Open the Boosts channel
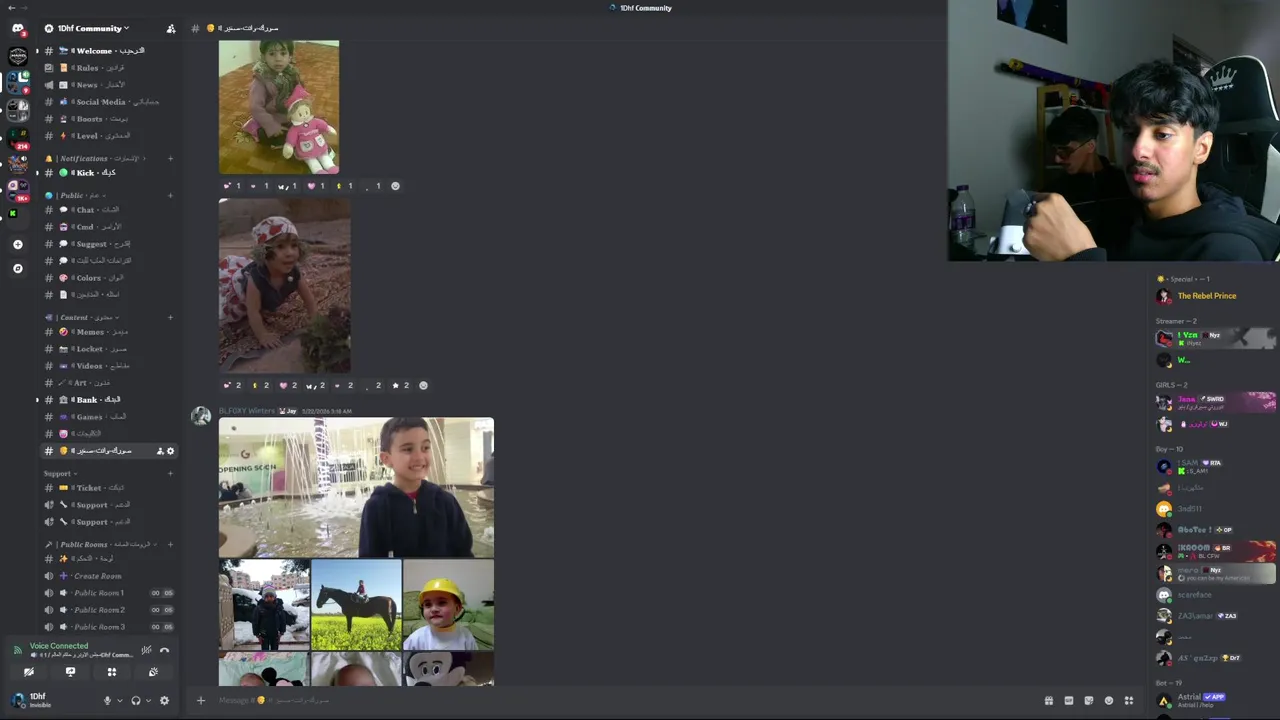1280x720 pixels. (109, 119)
